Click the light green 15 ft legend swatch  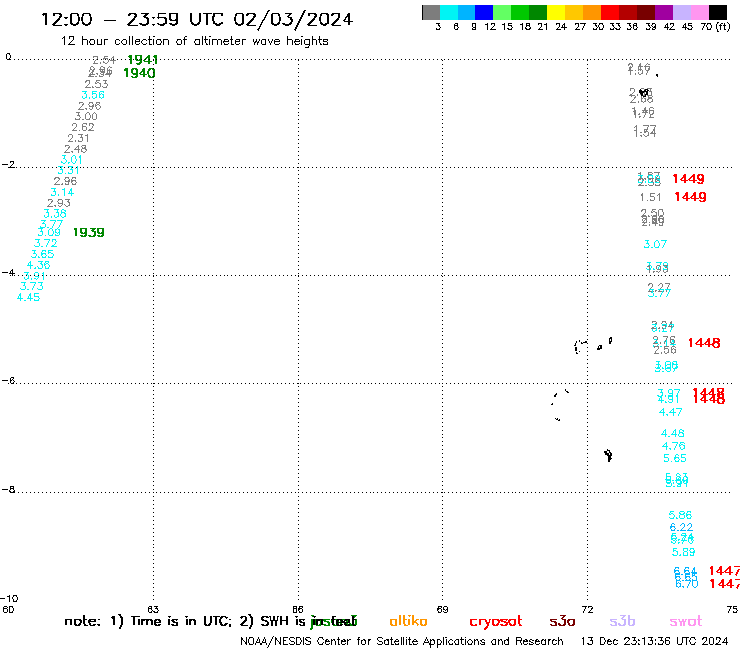coord(502,12)
